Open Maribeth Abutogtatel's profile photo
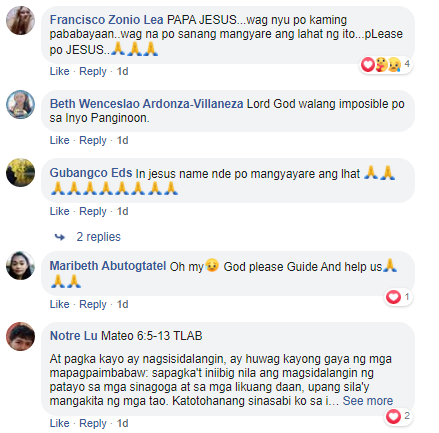This screenshot has width=439, height=433. pos(20,265)
